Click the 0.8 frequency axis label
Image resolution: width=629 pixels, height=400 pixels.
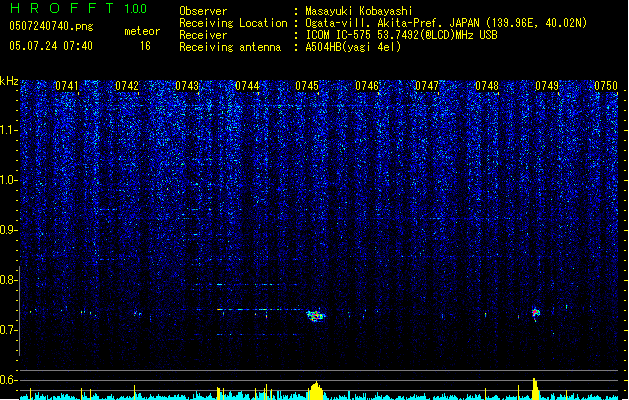pyautogui.click(x=9, y=280)
